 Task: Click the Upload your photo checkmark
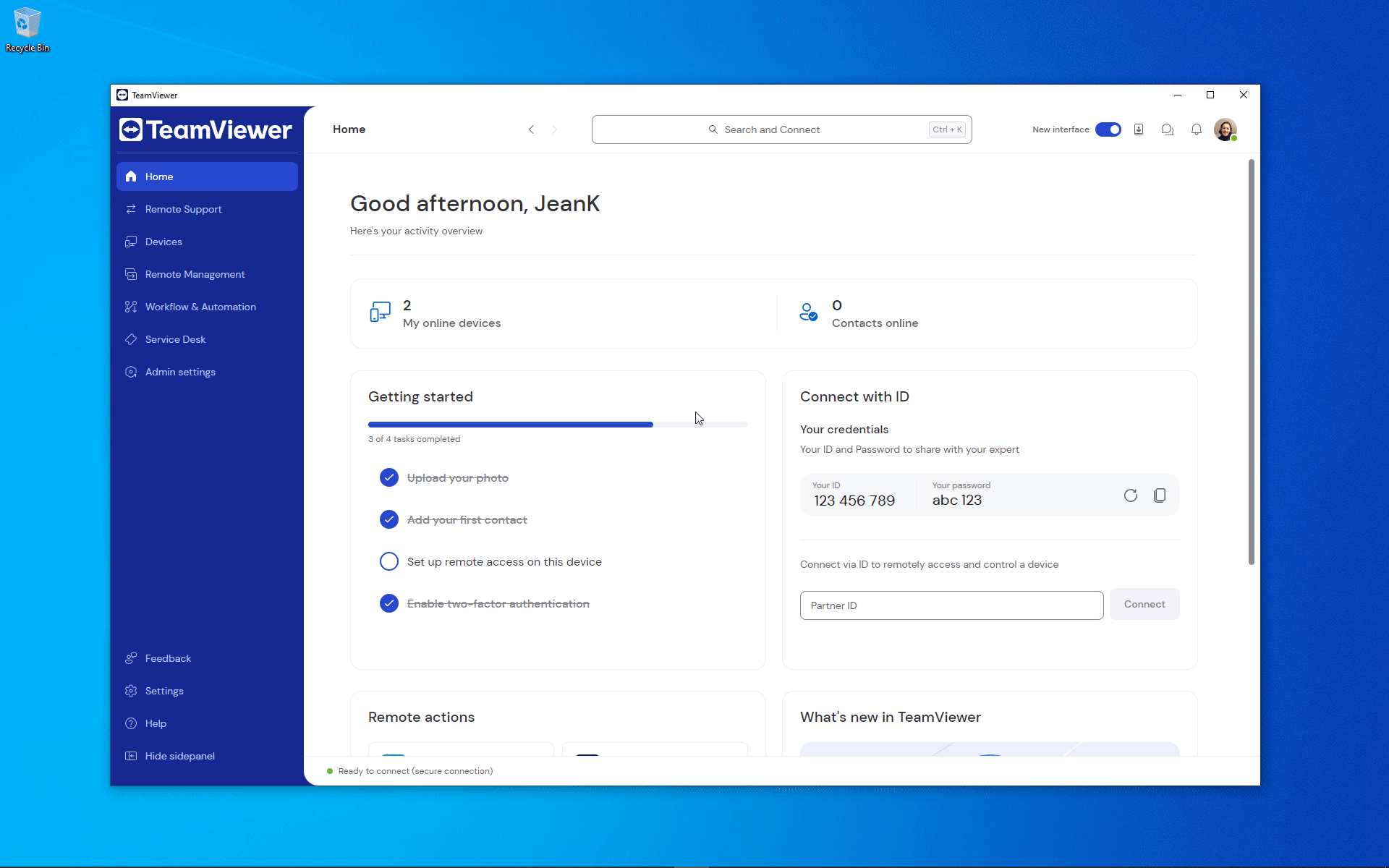point(389,477)
